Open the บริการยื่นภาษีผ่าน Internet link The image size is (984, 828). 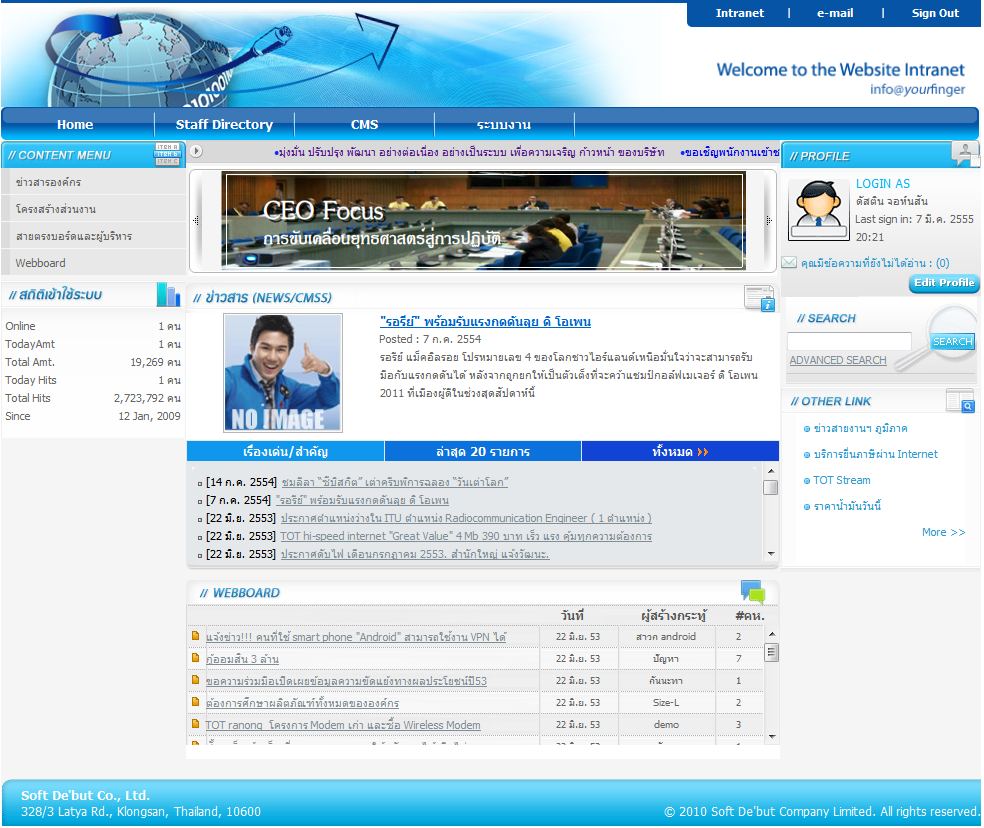(x=875, y=454)
